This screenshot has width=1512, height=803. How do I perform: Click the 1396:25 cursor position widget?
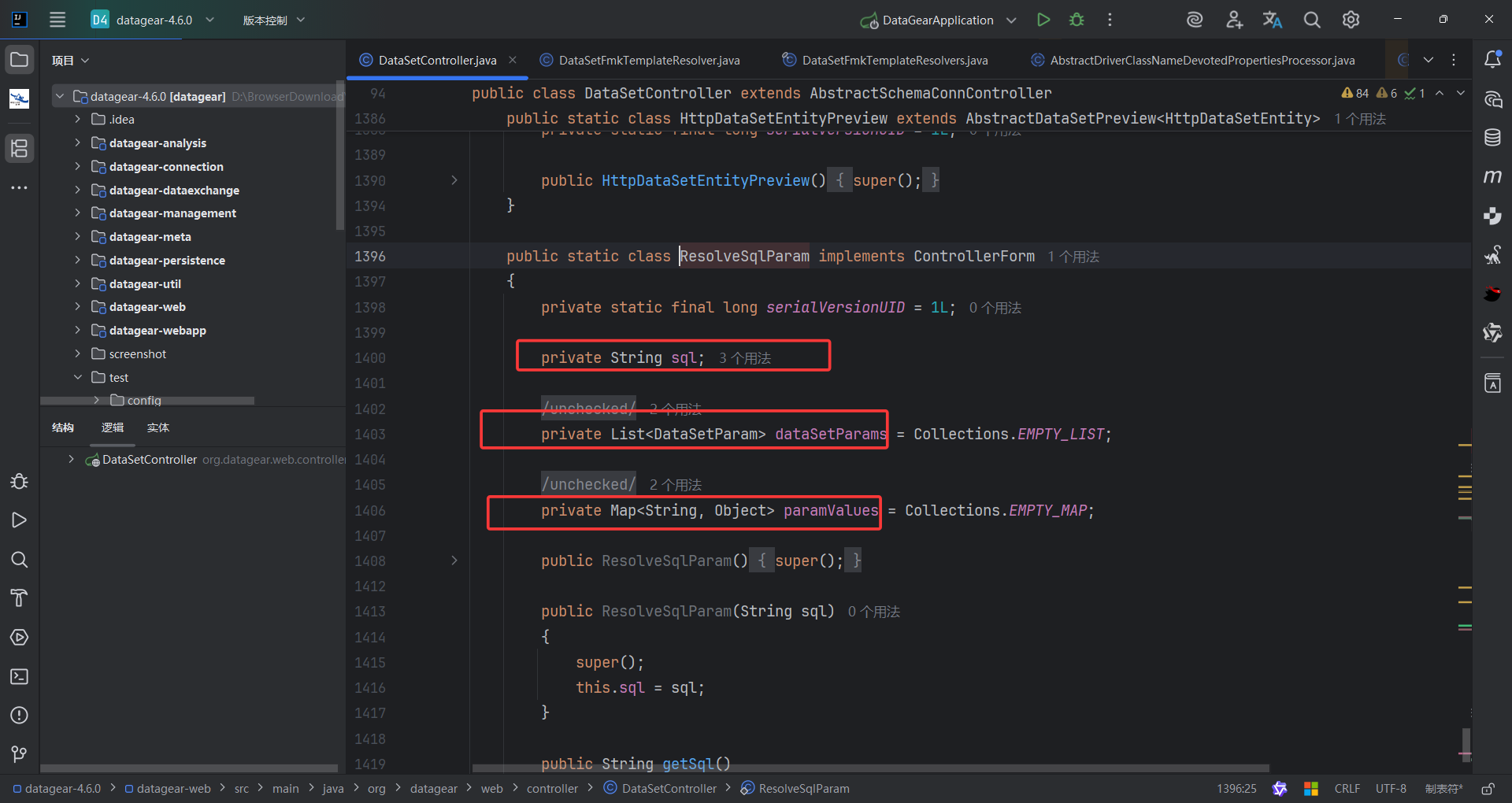coord(1236,789)
